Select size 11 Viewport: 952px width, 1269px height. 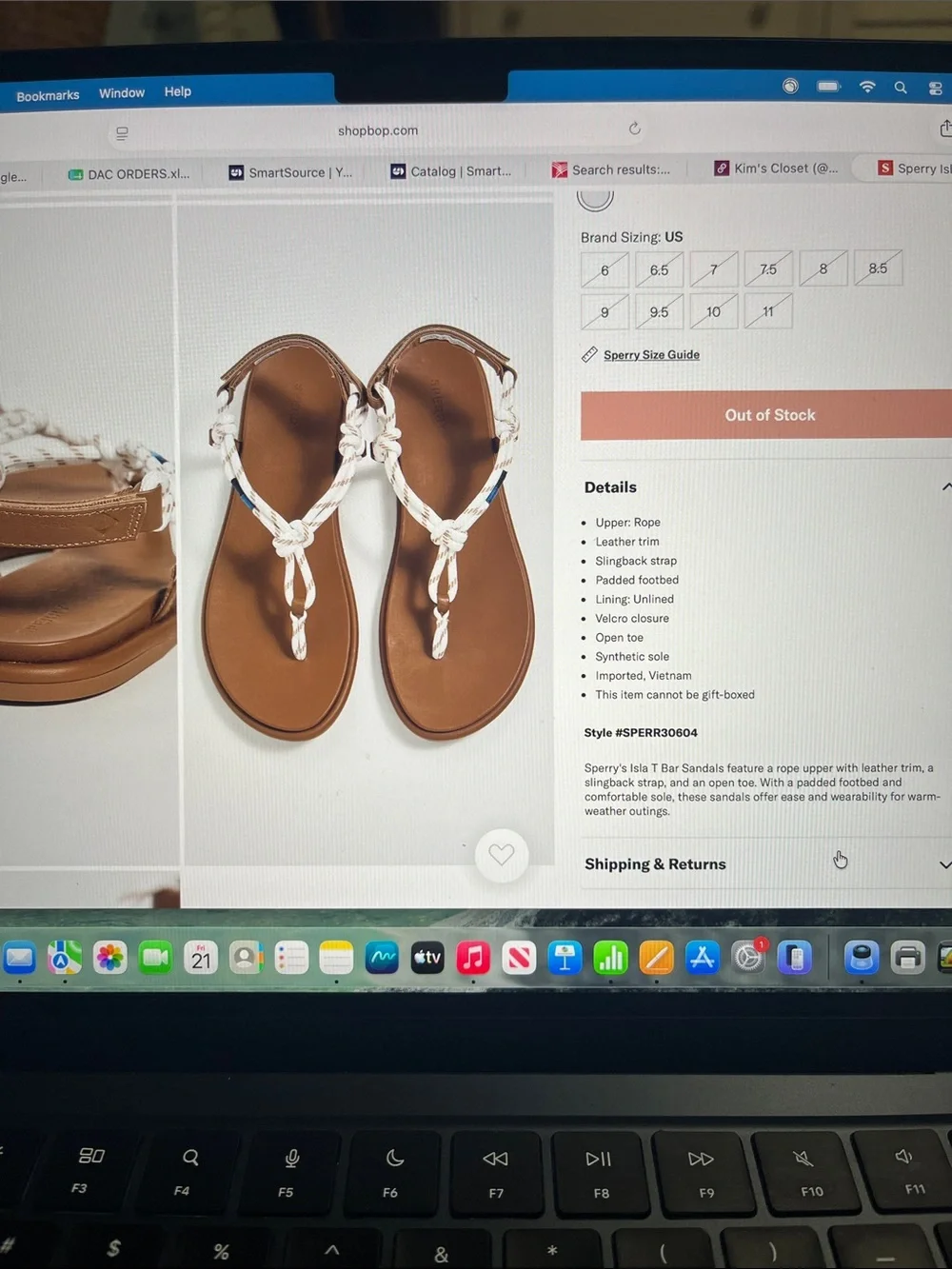pyautogui.click(x=768, y=311)
